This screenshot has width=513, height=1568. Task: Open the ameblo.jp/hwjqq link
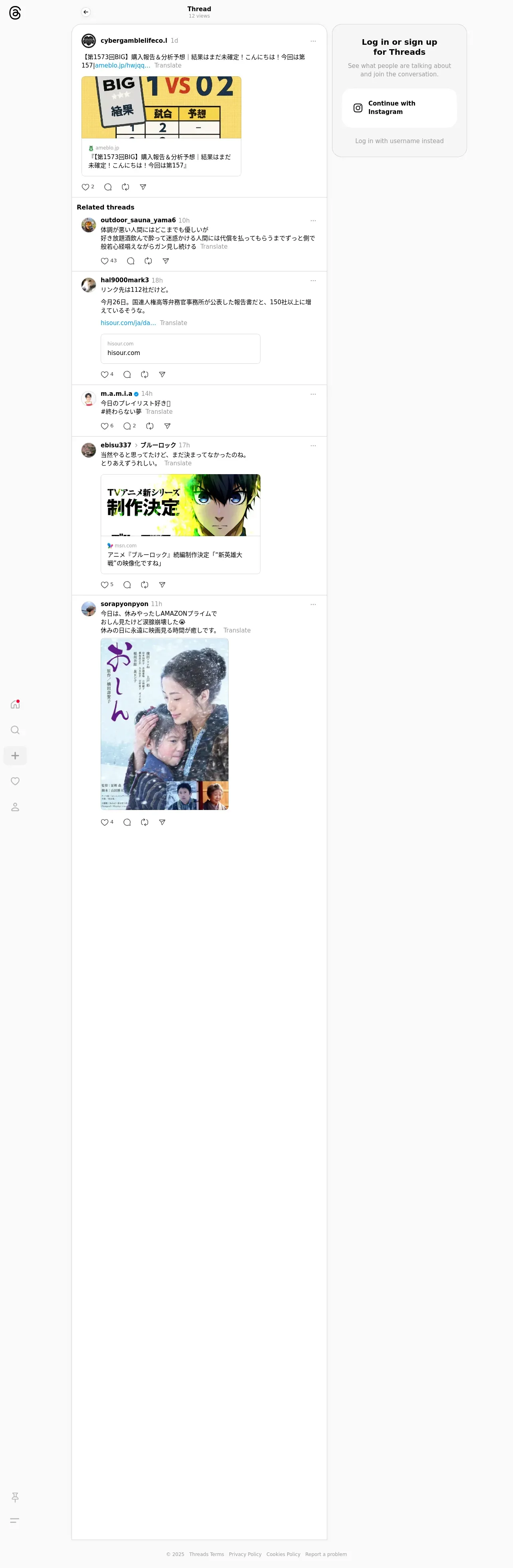click(122, 65)
